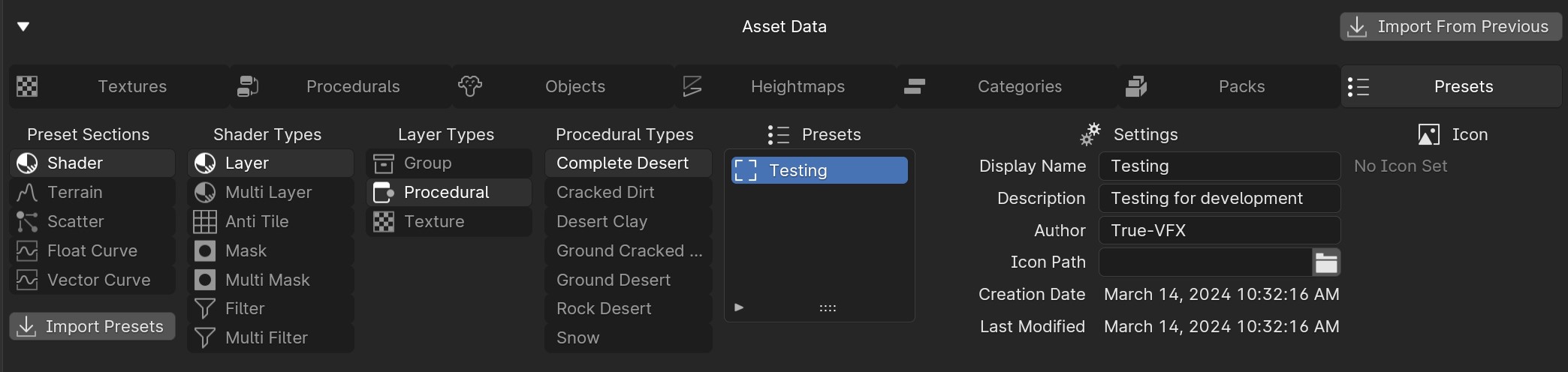Viewport: 1568px width, 372px height.
Task: Choose the Texture layer type
Action: point(448,222)
